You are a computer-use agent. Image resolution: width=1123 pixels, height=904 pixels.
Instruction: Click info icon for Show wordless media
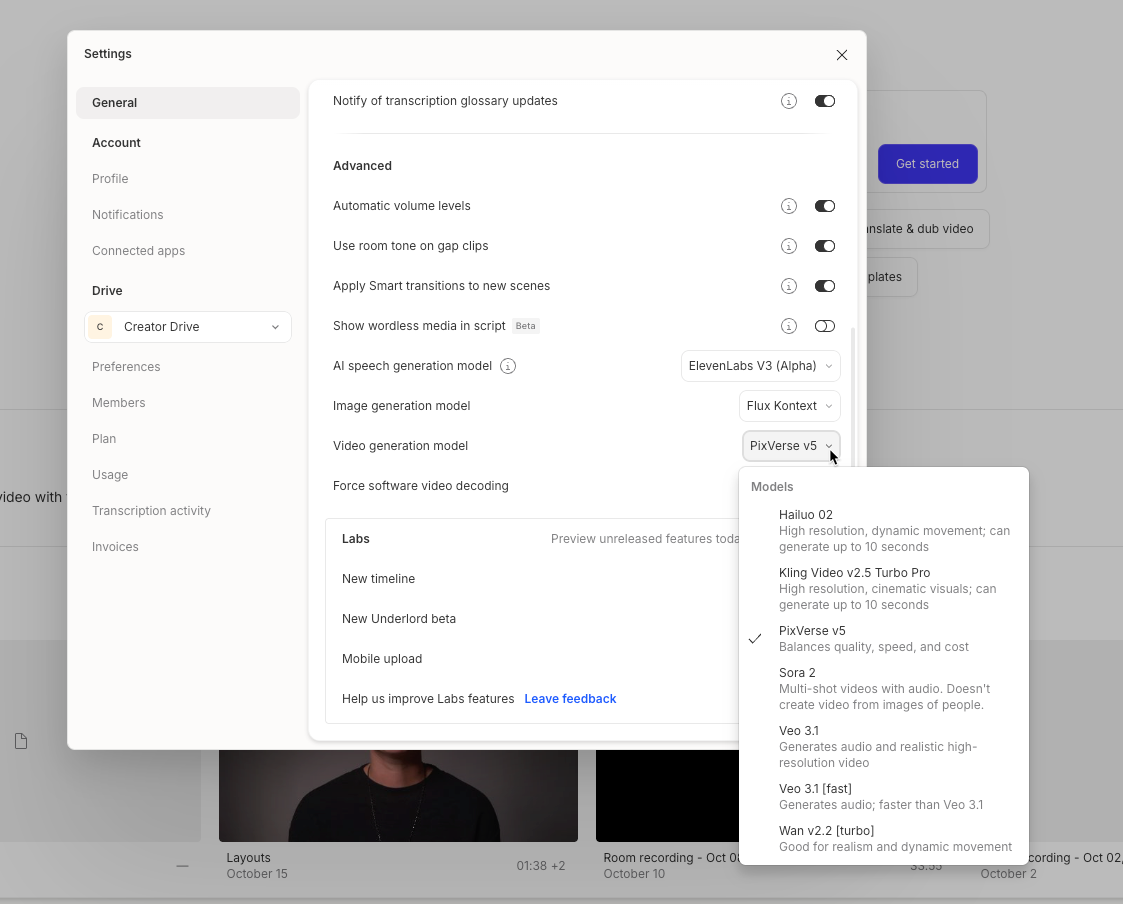[x=789, y=326]
